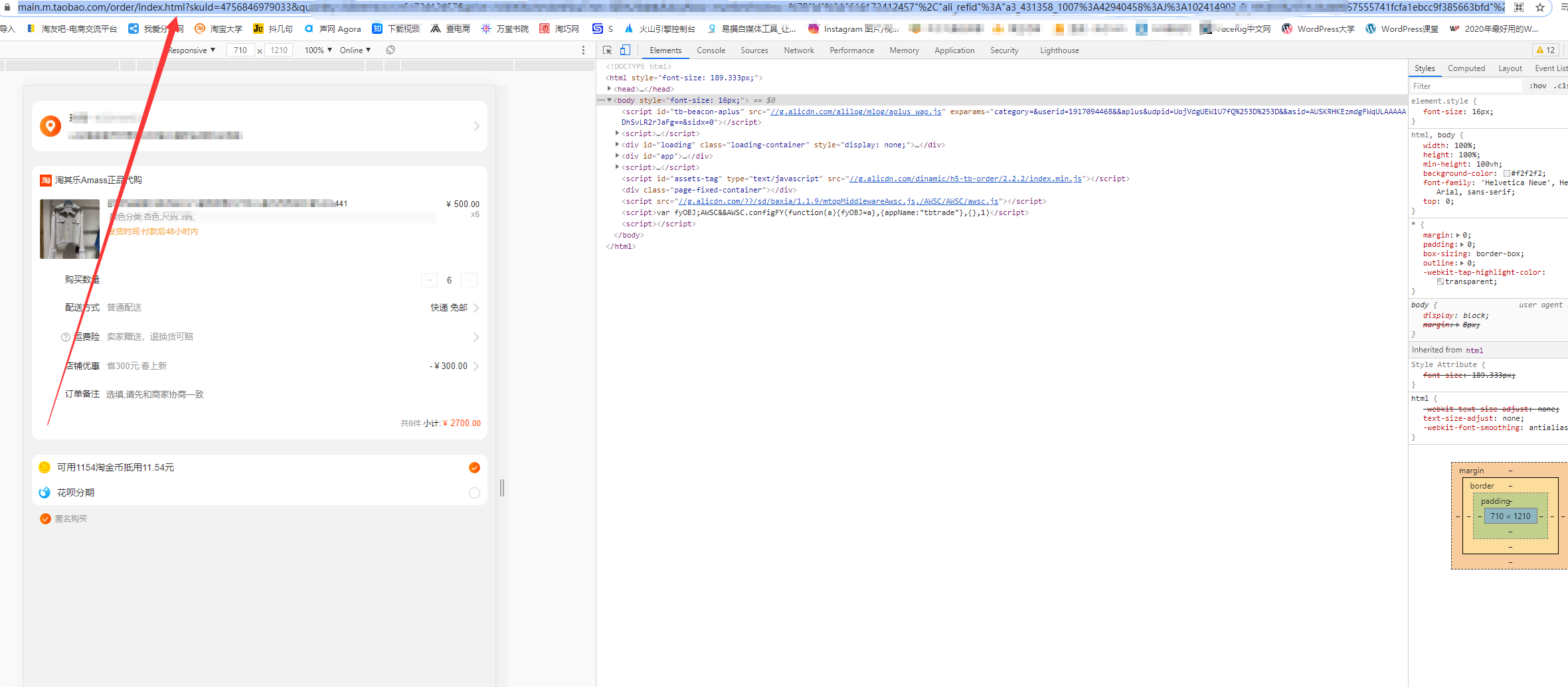This screenshot has height=687, width=1568.
Task: Open the aplus_wap.js script link
Action: pyautogui.click(x=856, y=112)
